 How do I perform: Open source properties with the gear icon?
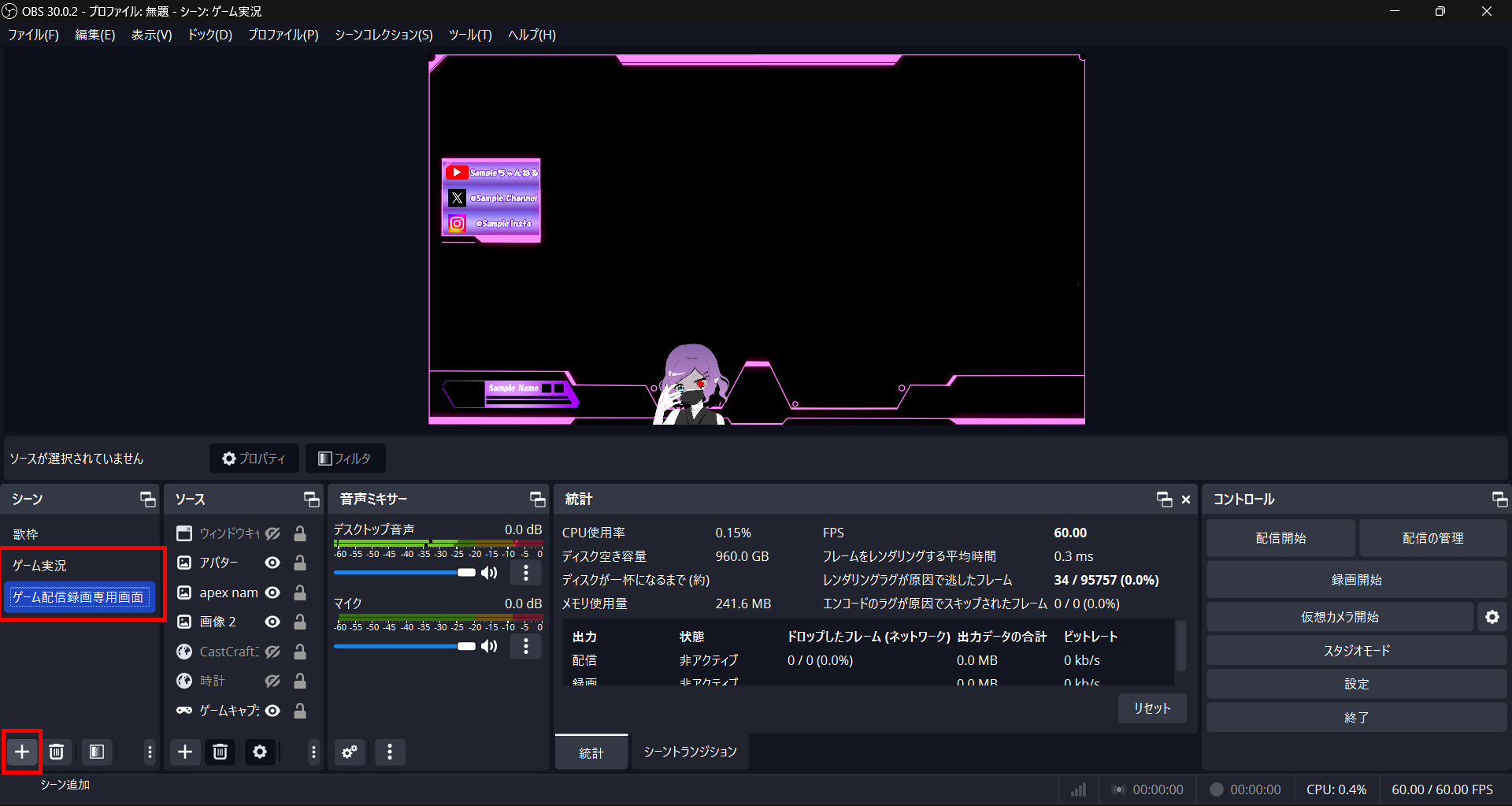pos(260,752)
